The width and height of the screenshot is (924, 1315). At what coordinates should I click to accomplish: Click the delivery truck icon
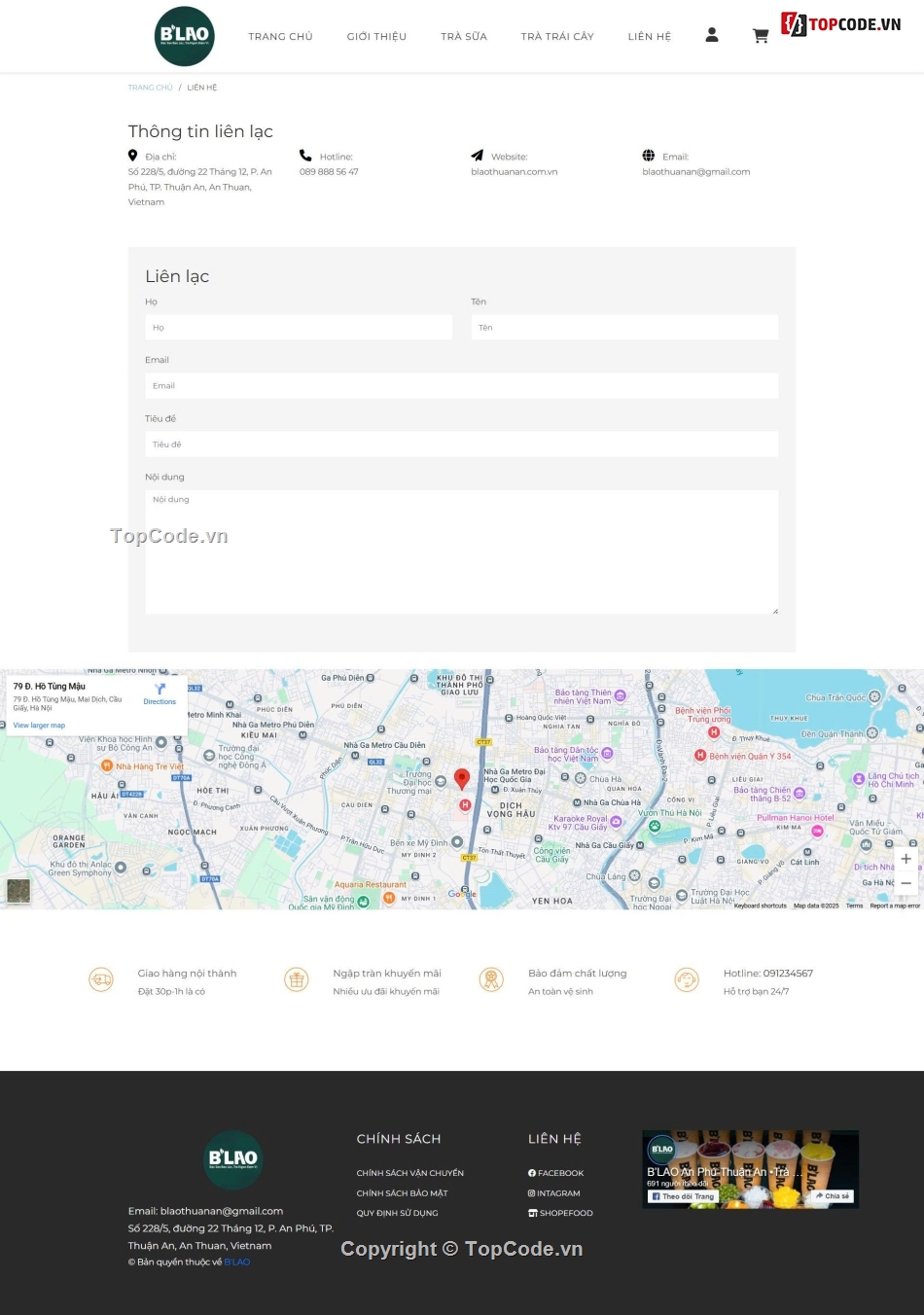(x=101, y=979)
